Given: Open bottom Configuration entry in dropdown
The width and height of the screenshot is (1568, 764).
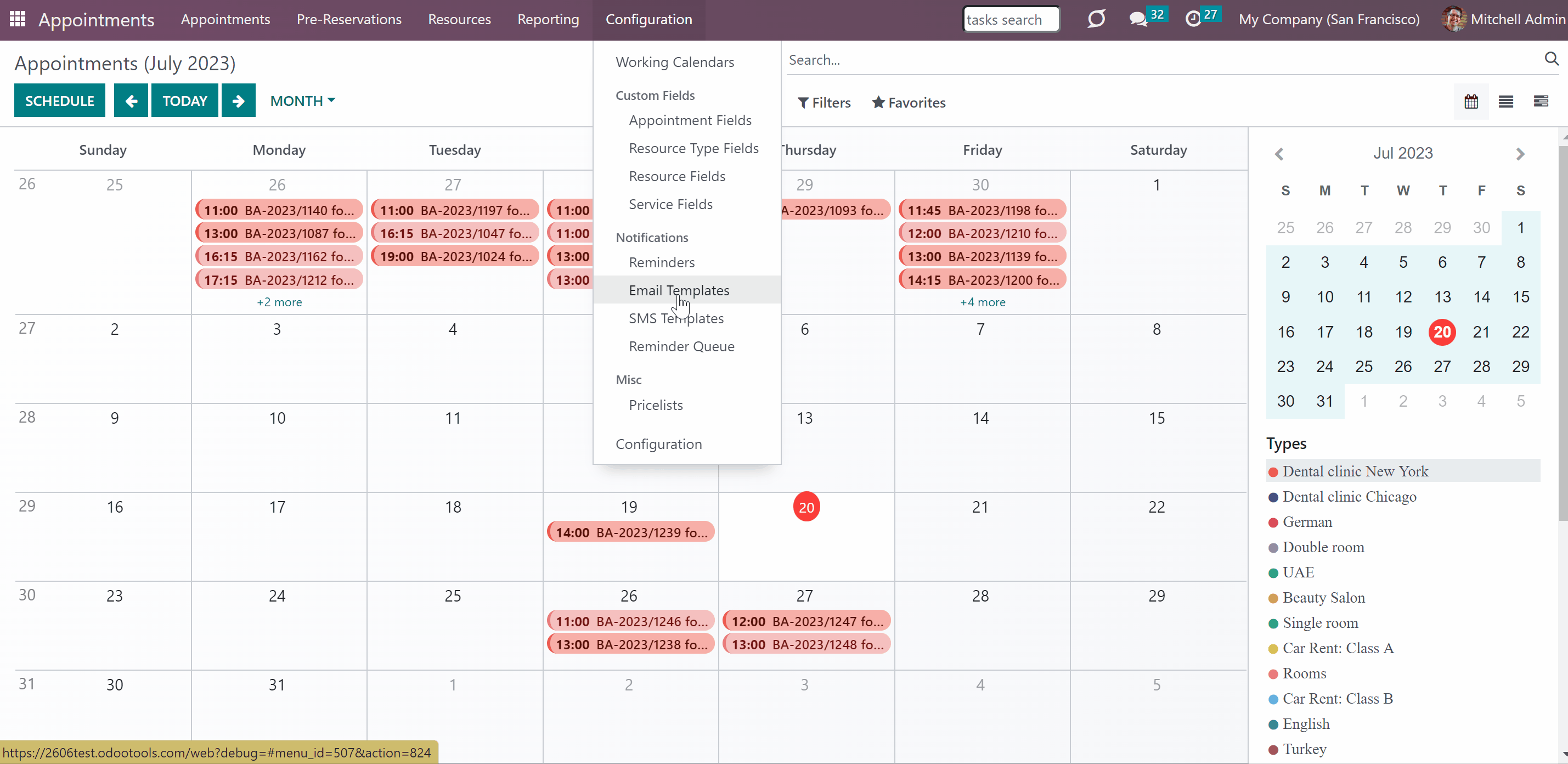Looking at the screenshot, I should (x=686, y=445).
